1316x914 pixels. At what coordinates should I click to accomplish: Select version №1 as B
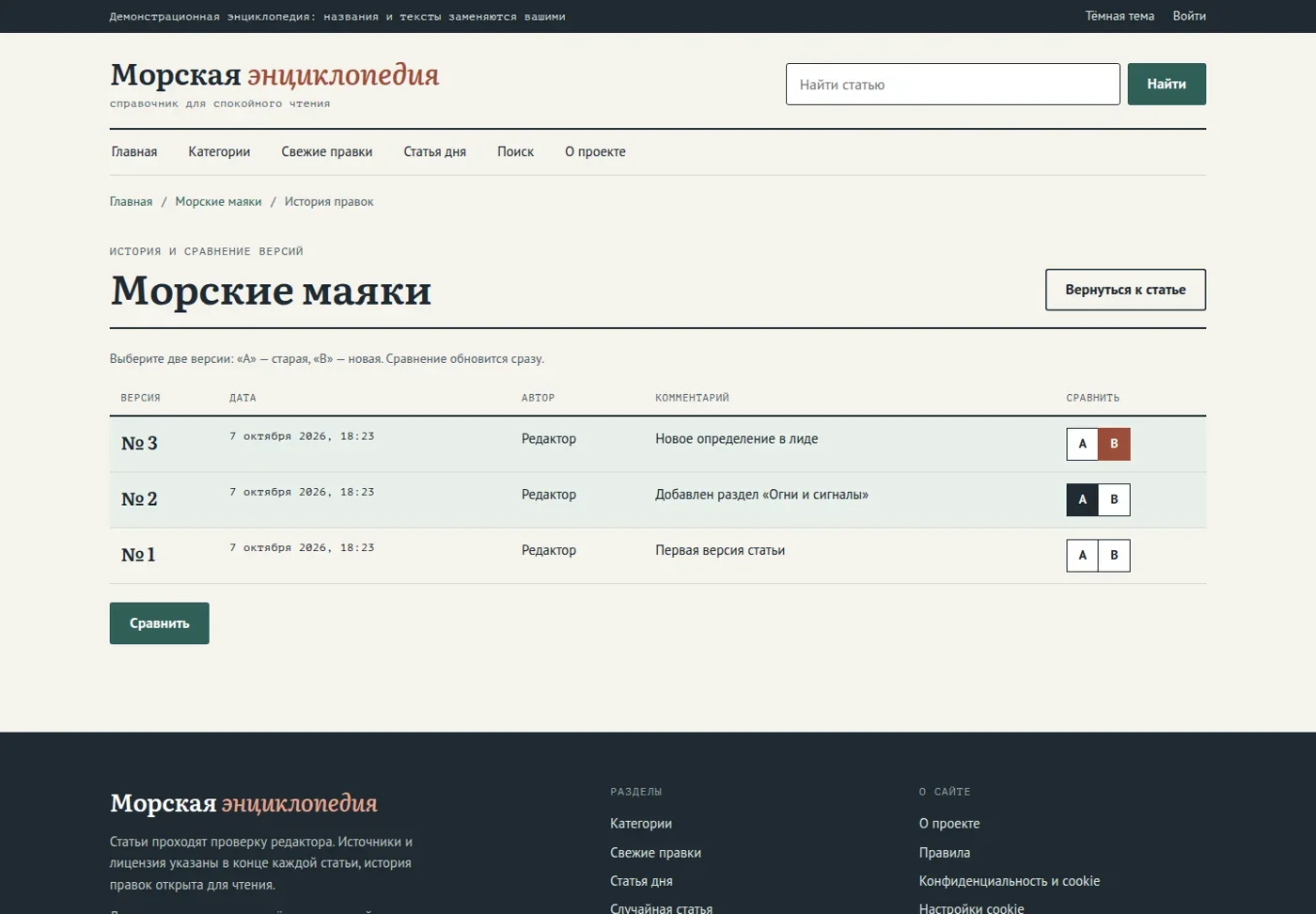(1114, 555)
